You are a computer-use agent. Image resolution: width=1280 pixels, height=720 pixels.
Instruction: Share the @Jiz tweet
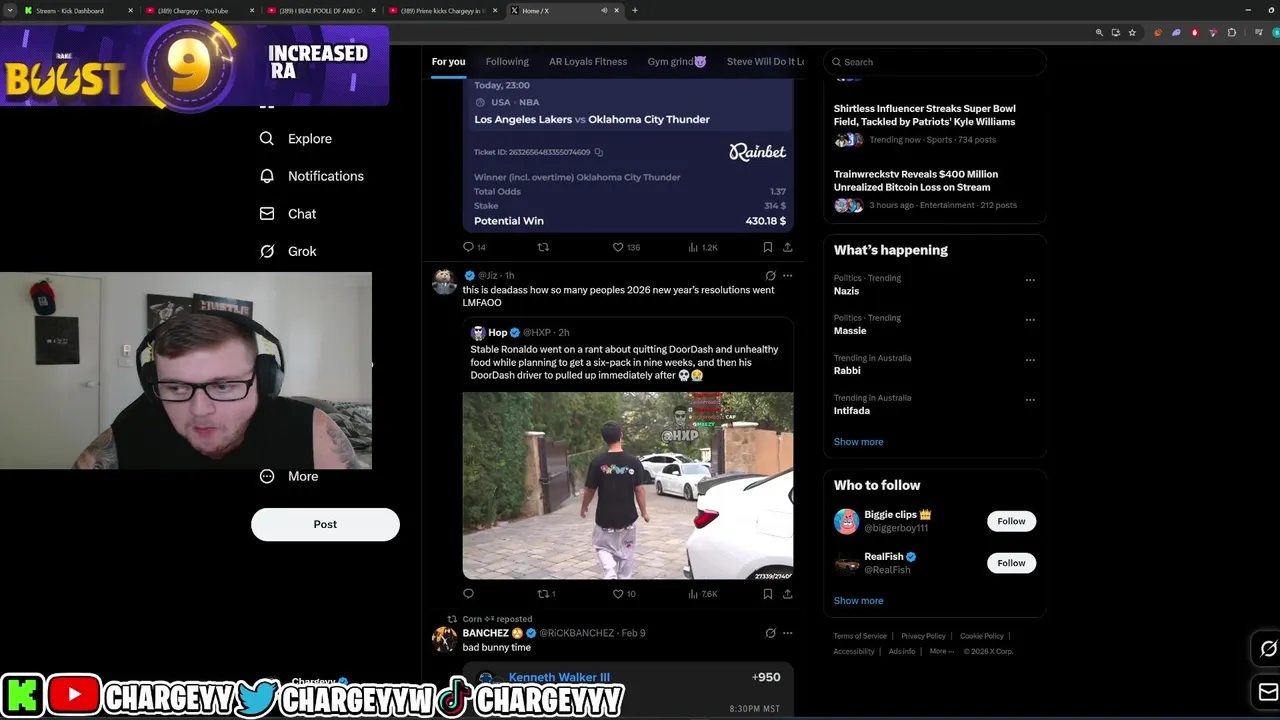[788, 594]
